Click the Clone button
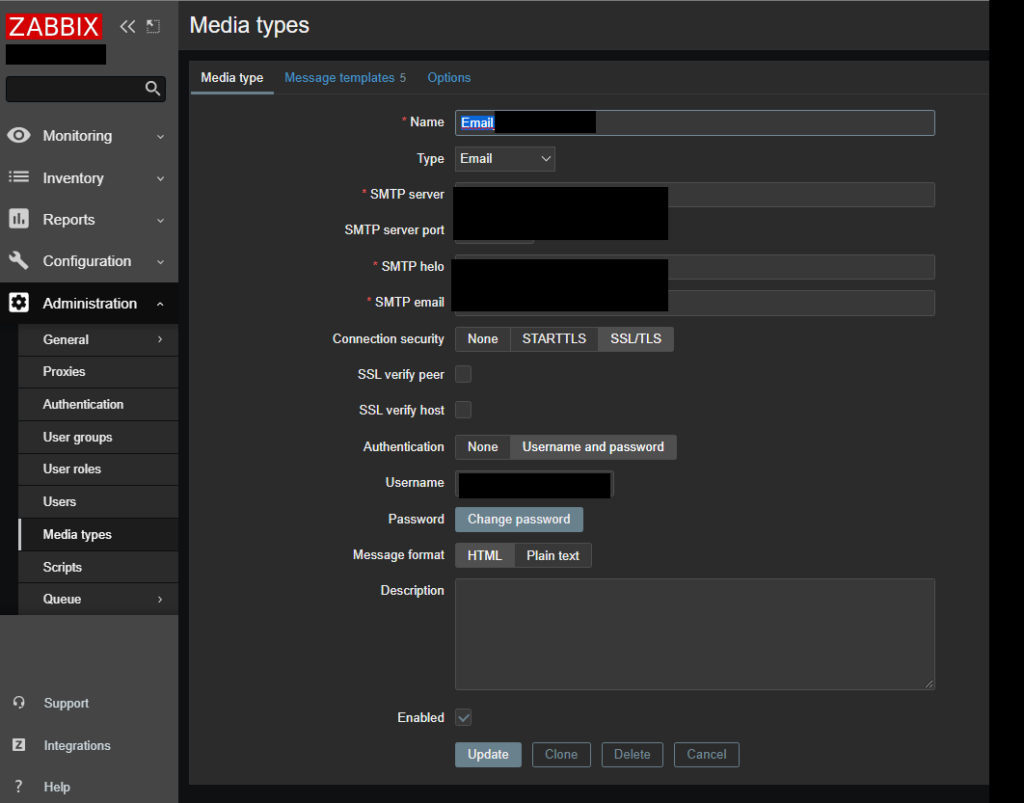Screen dimensions: 1024x803 (561, 754)
